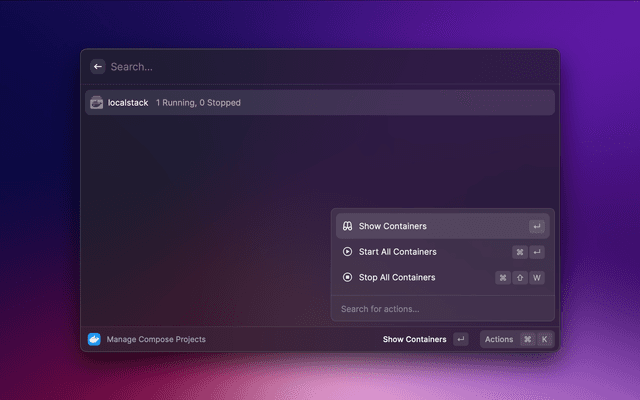Open the Actions panel button

click(x=499, y=339)
